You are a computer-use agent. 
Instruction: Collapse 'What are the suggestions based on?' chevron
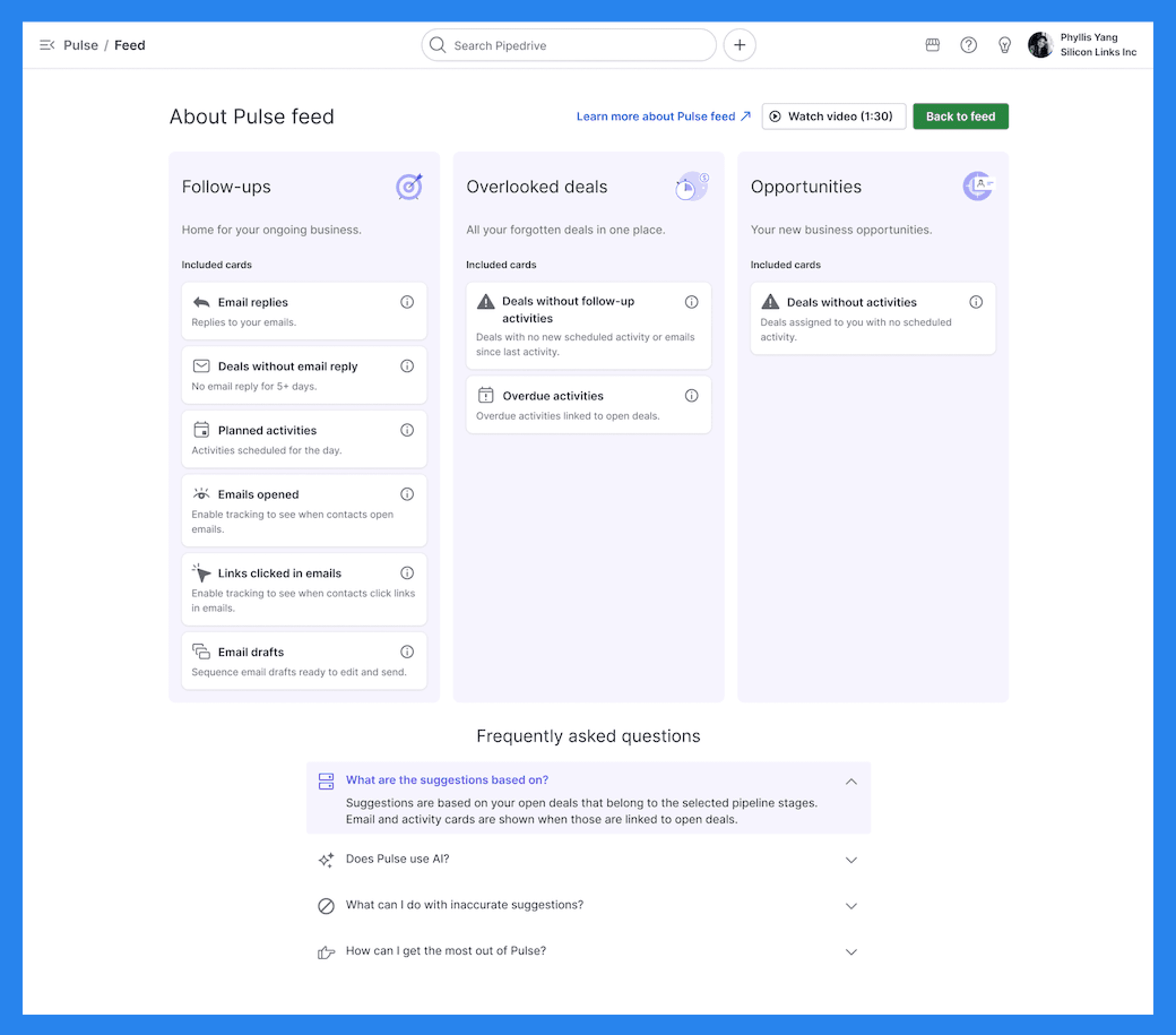[x=851, y=781]
